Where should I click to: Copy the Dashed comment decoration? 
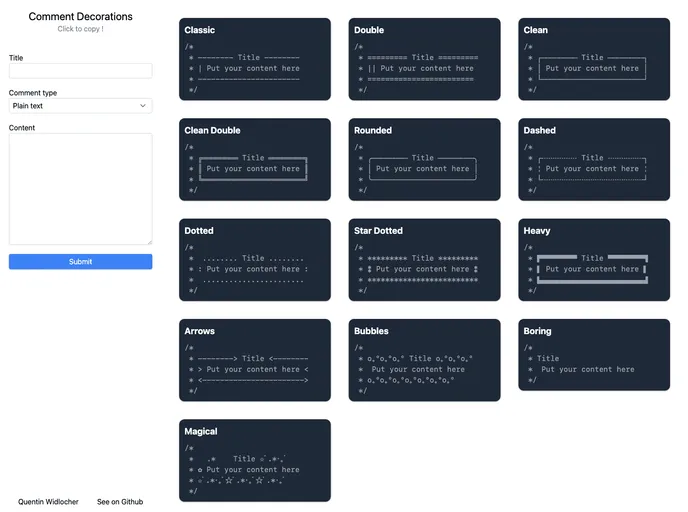(593, 160)
